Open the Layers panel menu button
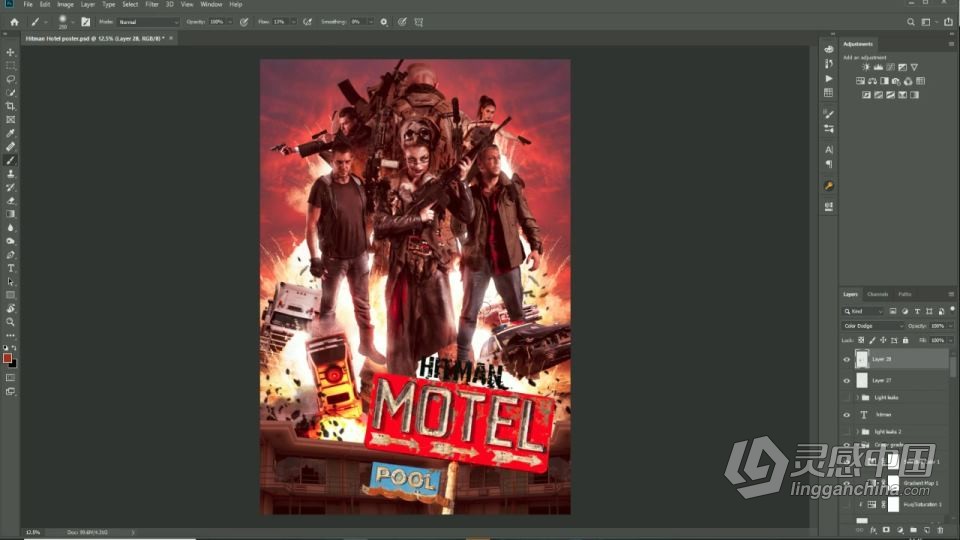This screenshot has height=540, width=960. point(951,294)
